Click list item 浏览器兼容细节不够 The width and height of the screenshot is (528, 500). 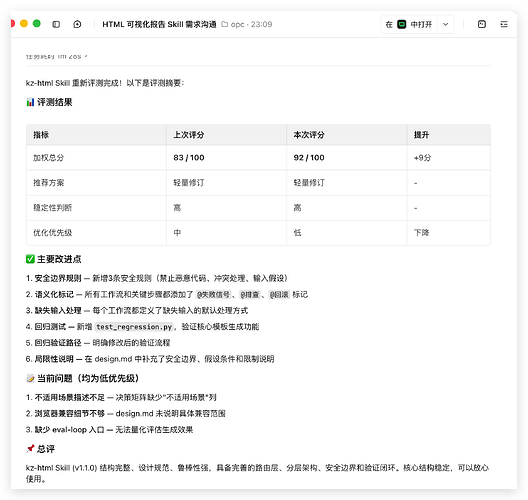click(126, 413)
